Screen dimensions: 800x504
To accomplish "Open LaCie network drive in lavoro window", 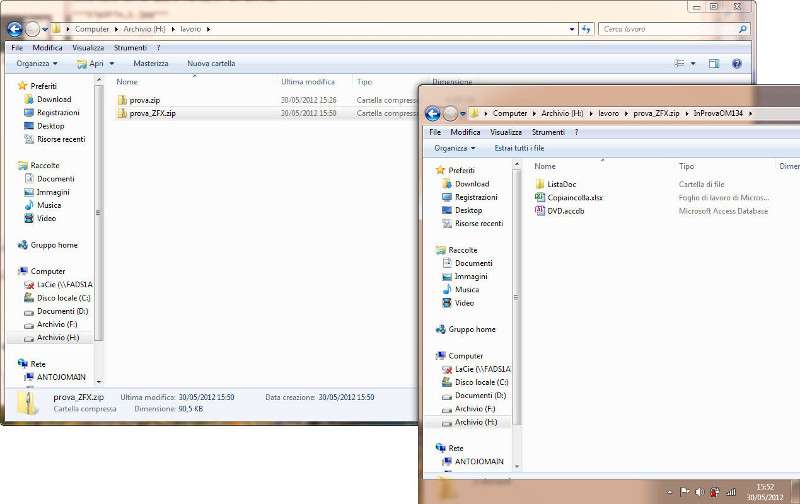I will (59, 285).
